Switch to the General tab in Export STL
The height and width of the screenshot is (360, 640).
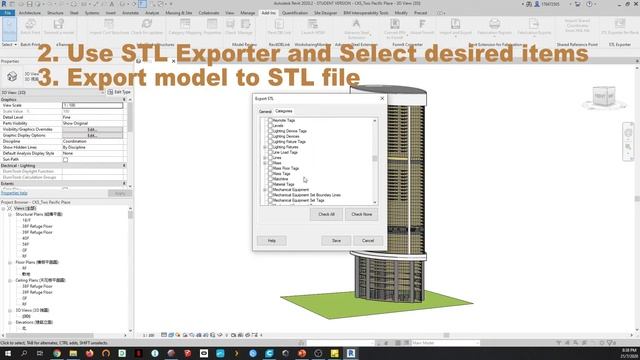(265, 111)
